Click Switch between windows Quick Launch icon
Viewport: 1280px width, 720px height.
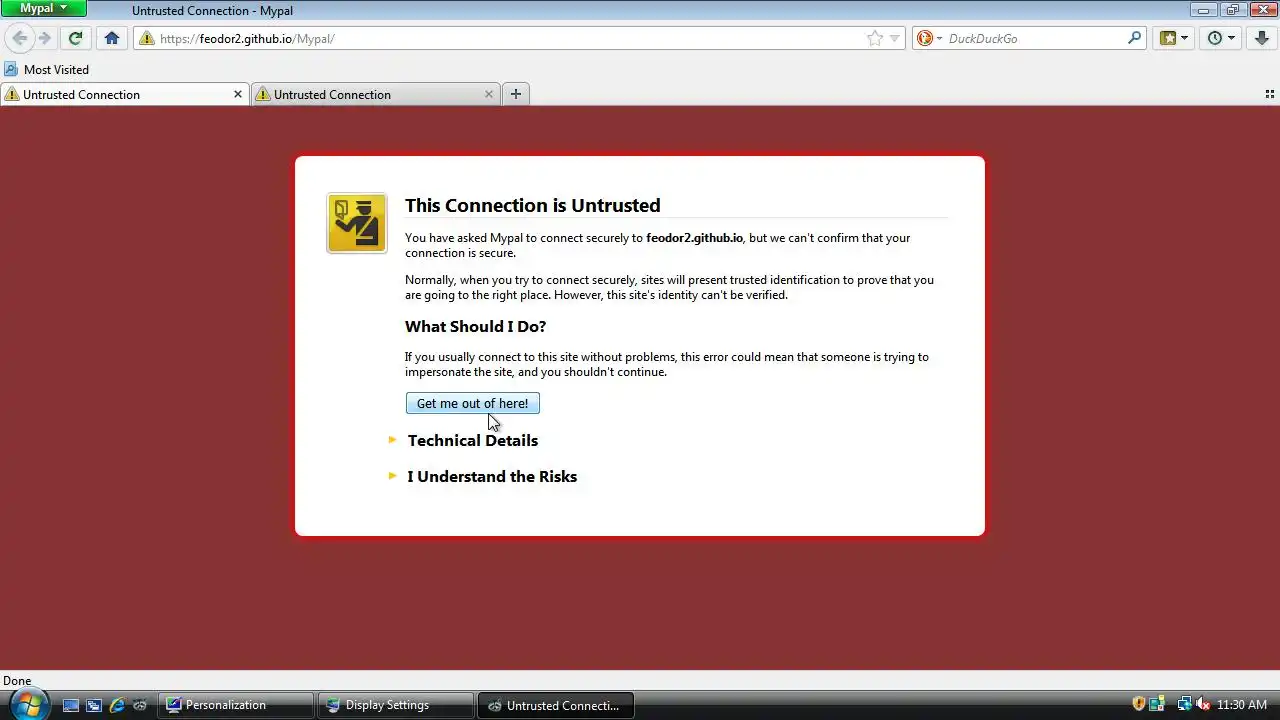94,705
